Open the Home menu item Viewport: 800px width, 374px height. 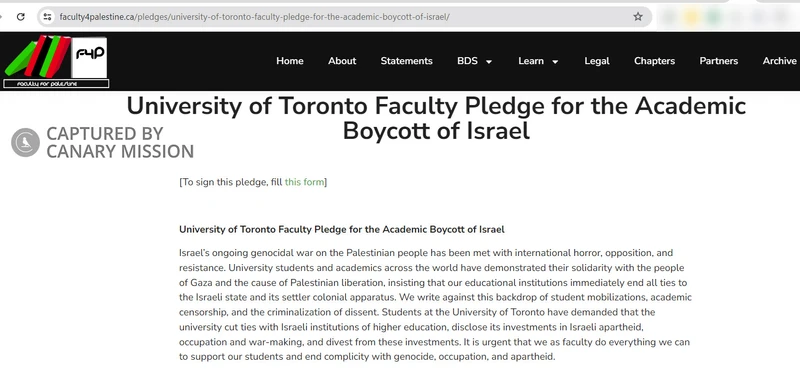point(290,61)
